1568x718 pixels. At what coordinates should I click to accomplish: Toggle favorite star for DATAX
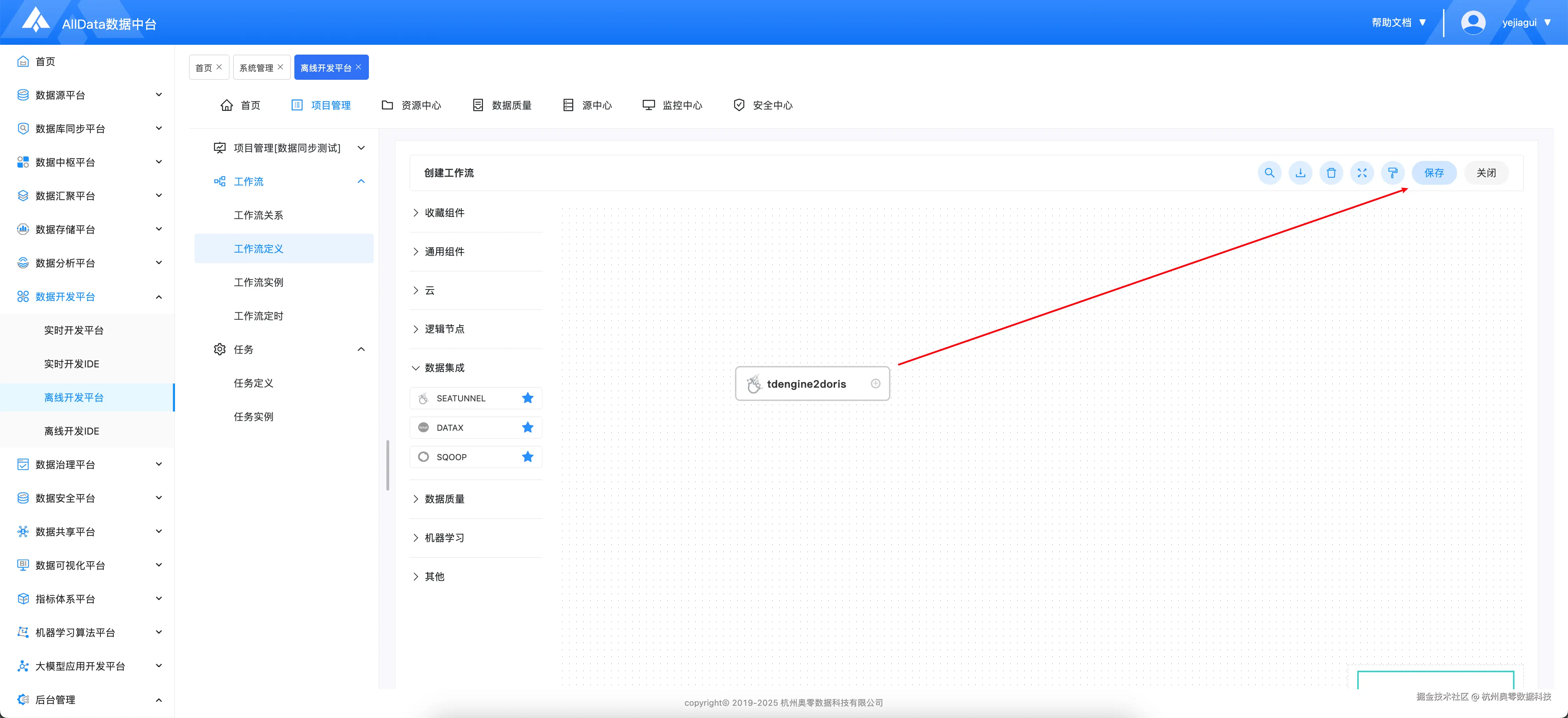527,427
